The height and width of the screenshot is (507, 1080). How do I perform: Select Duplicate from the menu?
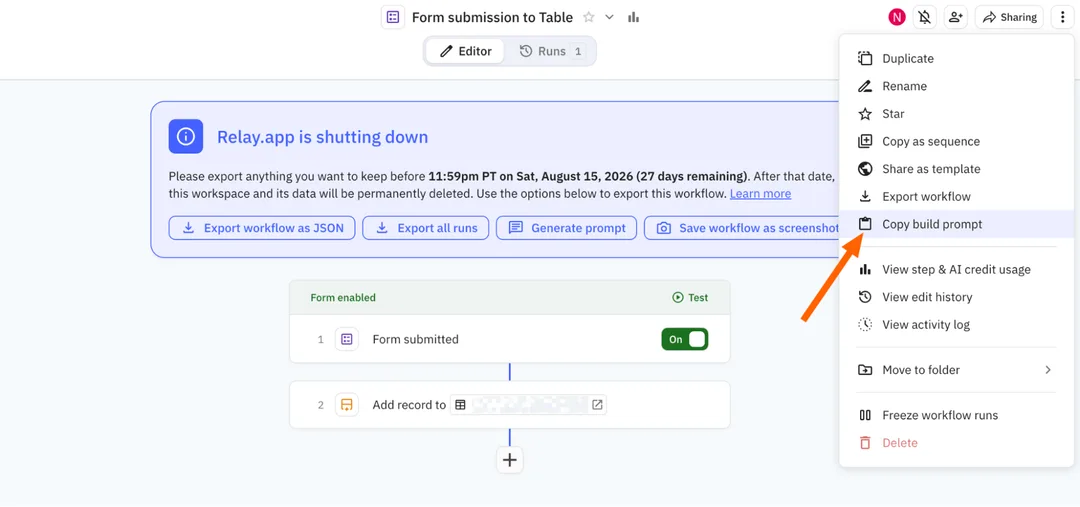point(957,59)
